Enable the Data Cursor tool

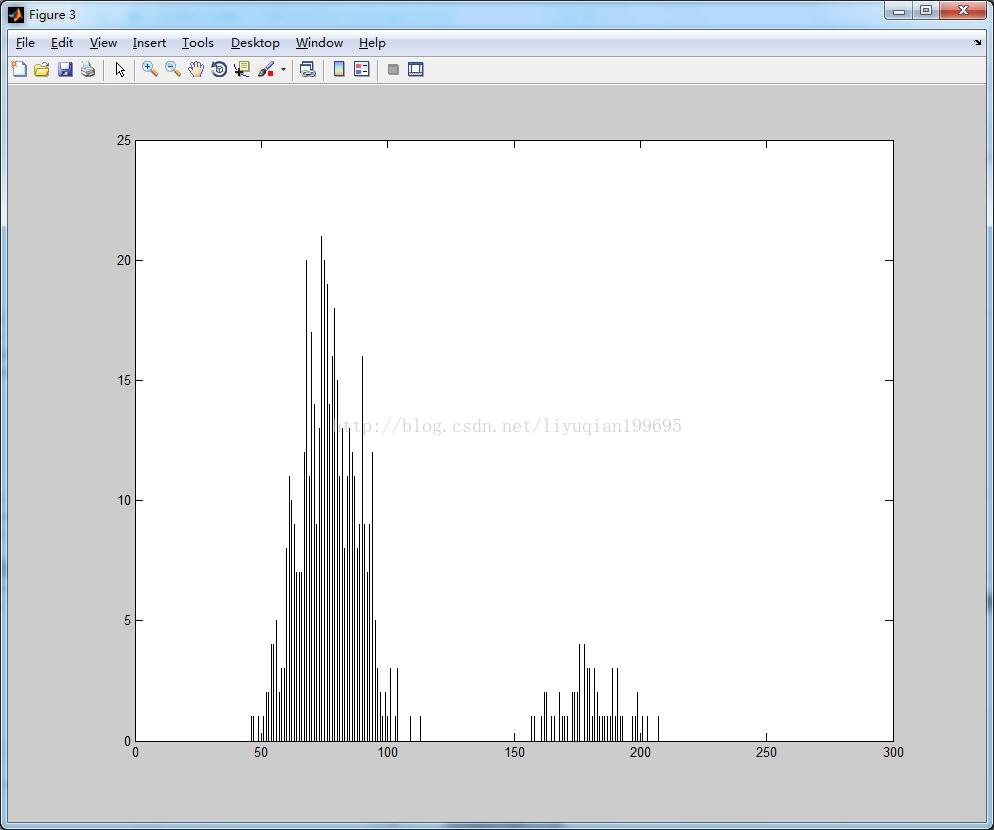242,69
